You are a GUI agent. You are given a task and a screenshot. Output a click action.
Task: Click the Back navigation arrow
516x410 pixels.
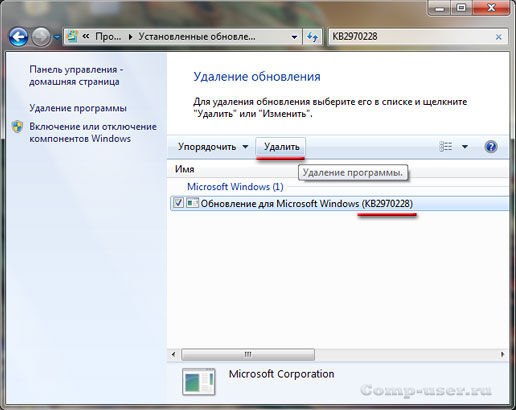[18, 36]
